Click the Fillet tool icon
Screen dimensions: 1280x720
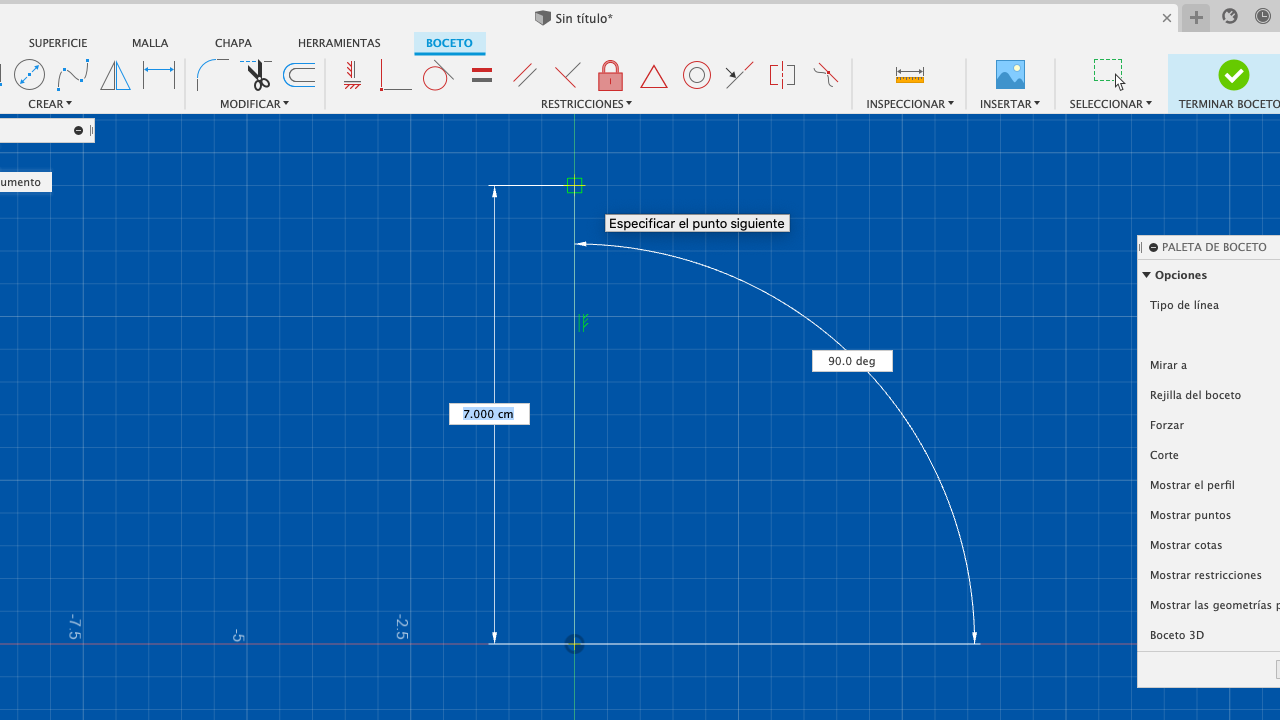point(211,75)
